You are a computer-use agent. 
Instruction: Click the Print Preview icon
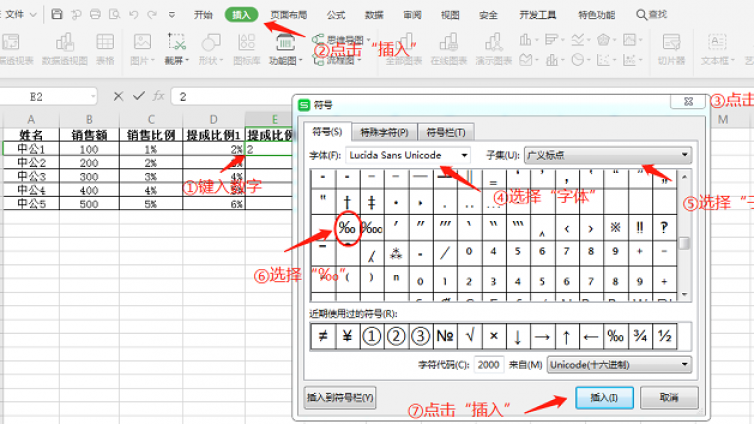click(114, 14)
